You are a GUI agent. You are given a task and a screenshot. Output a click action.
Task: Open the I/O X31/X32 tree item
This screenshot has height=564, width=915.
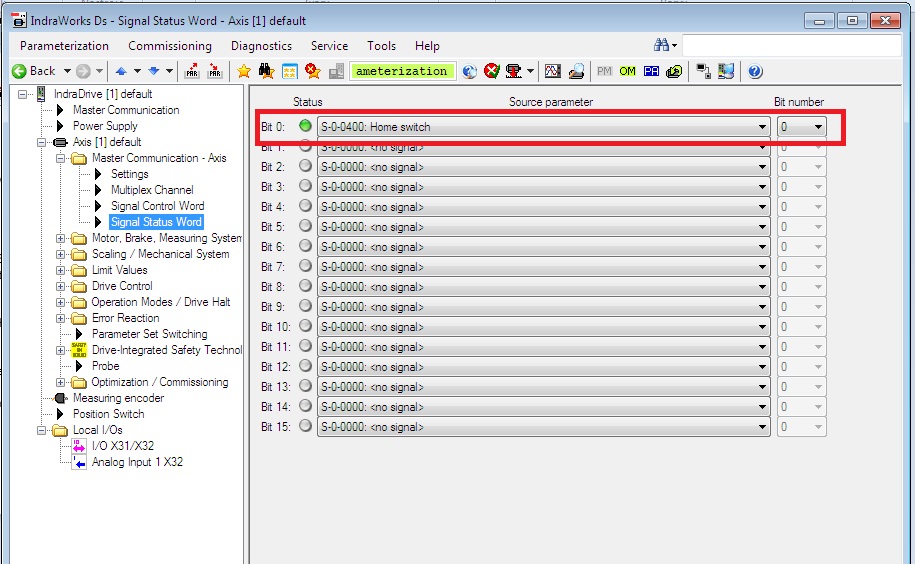122,446
